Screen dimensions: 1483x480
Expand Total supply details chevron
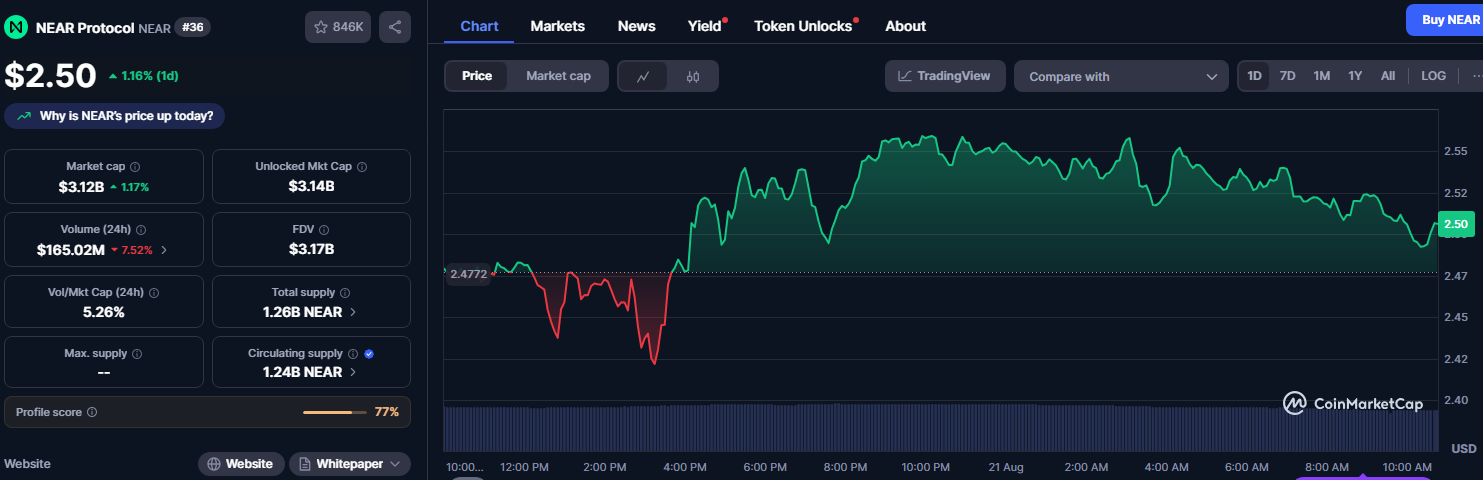point(353,312)
